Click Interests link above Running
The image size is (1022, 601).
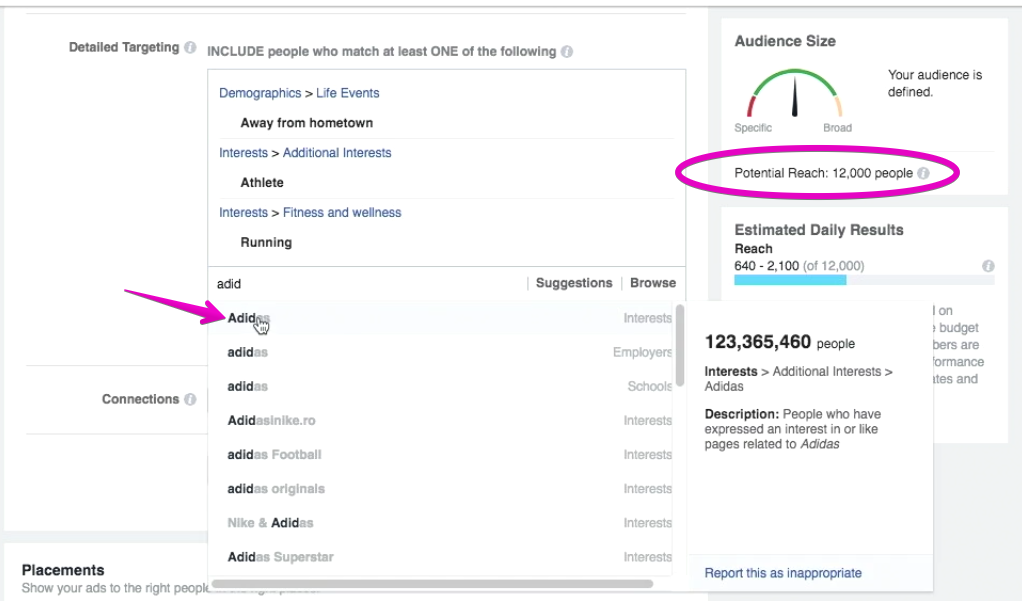click(x=243, y=213)
